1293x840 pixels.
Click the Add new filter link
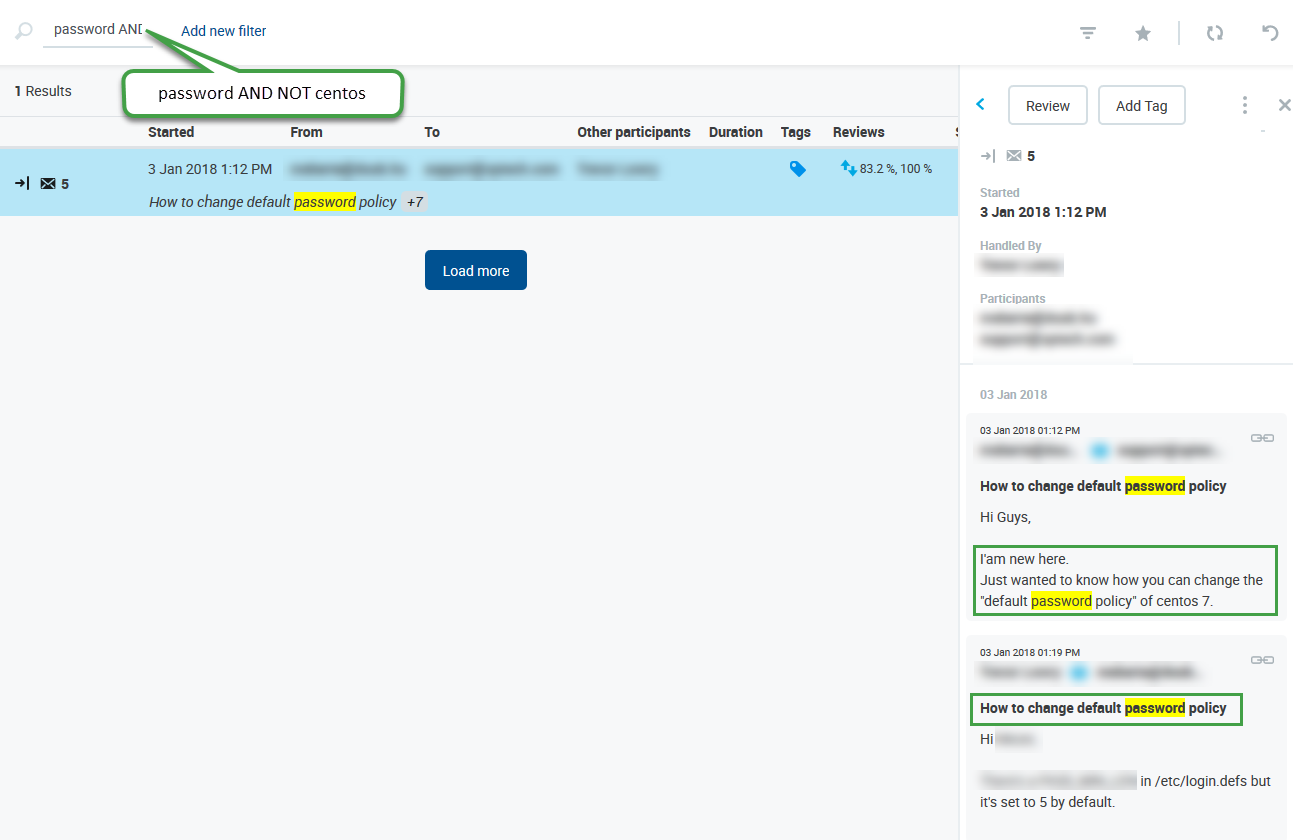point(223,31)
